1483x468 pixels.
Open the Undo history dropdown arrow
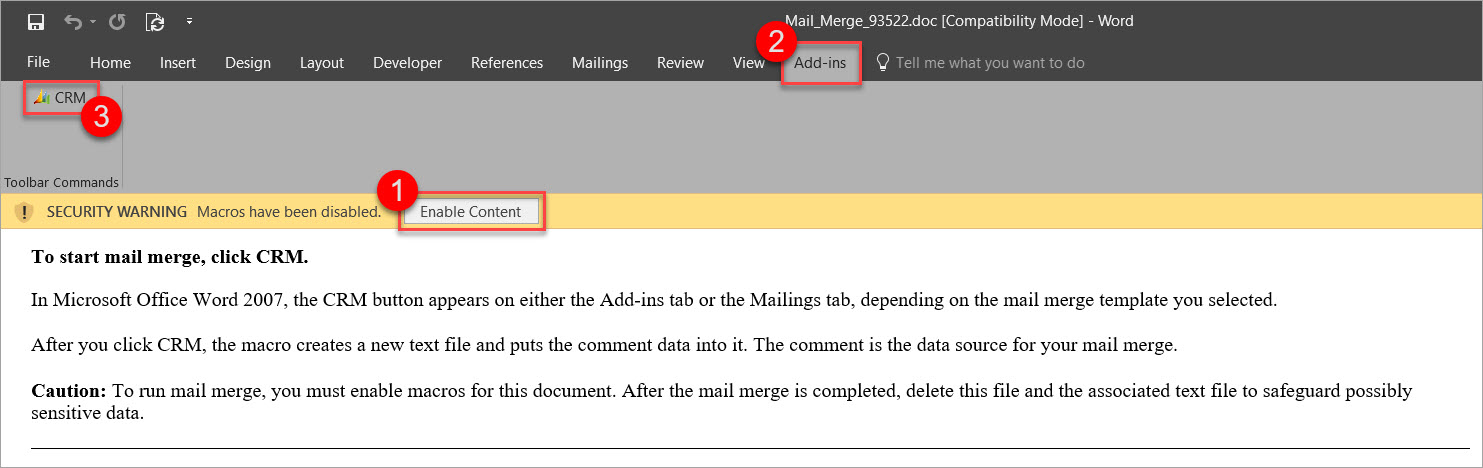click(92, 21)
